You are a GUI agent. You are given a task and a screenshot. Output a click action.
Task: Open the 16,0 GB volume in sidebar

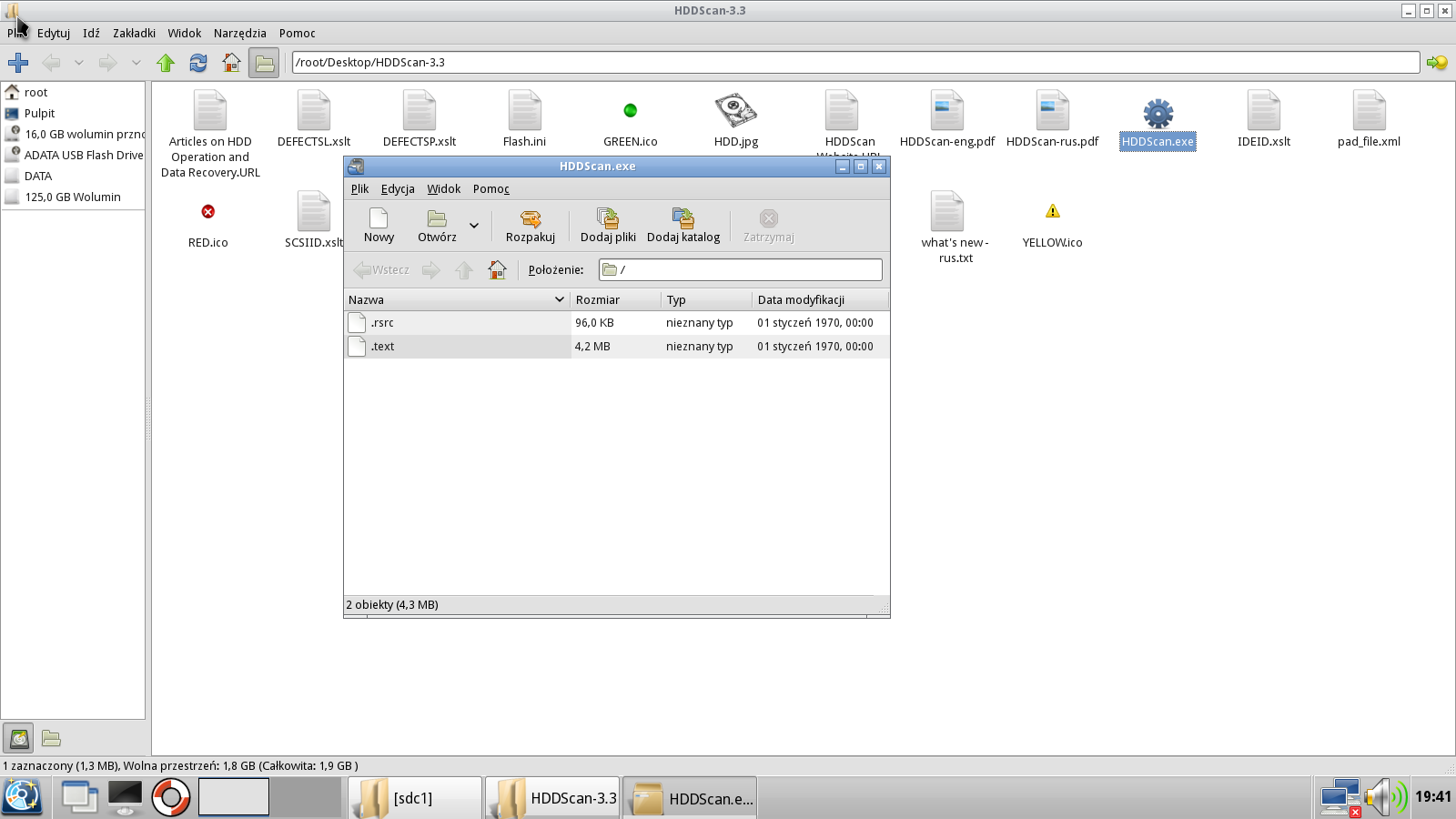[x=73, y=134]
